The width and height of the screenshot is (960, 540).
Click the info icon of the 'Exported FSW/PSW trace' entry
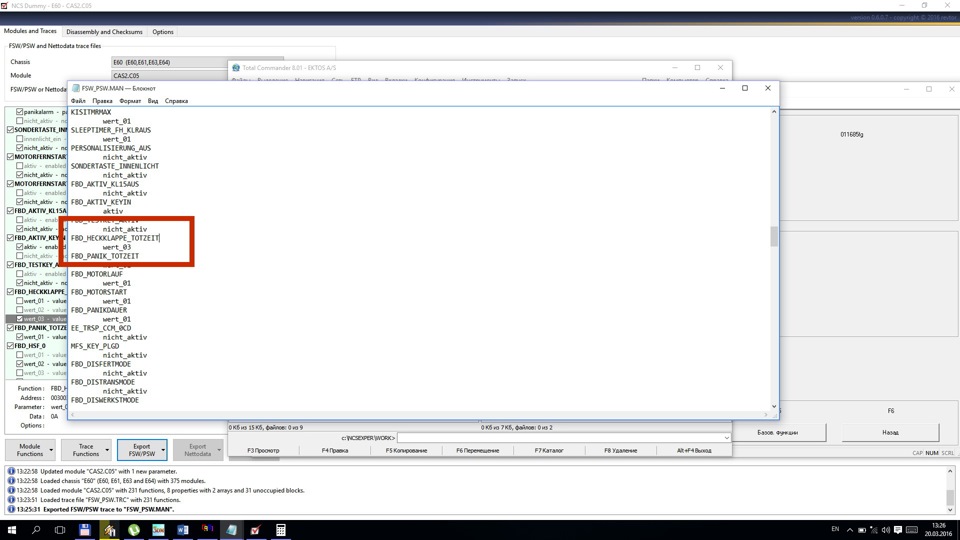(11, 509)
